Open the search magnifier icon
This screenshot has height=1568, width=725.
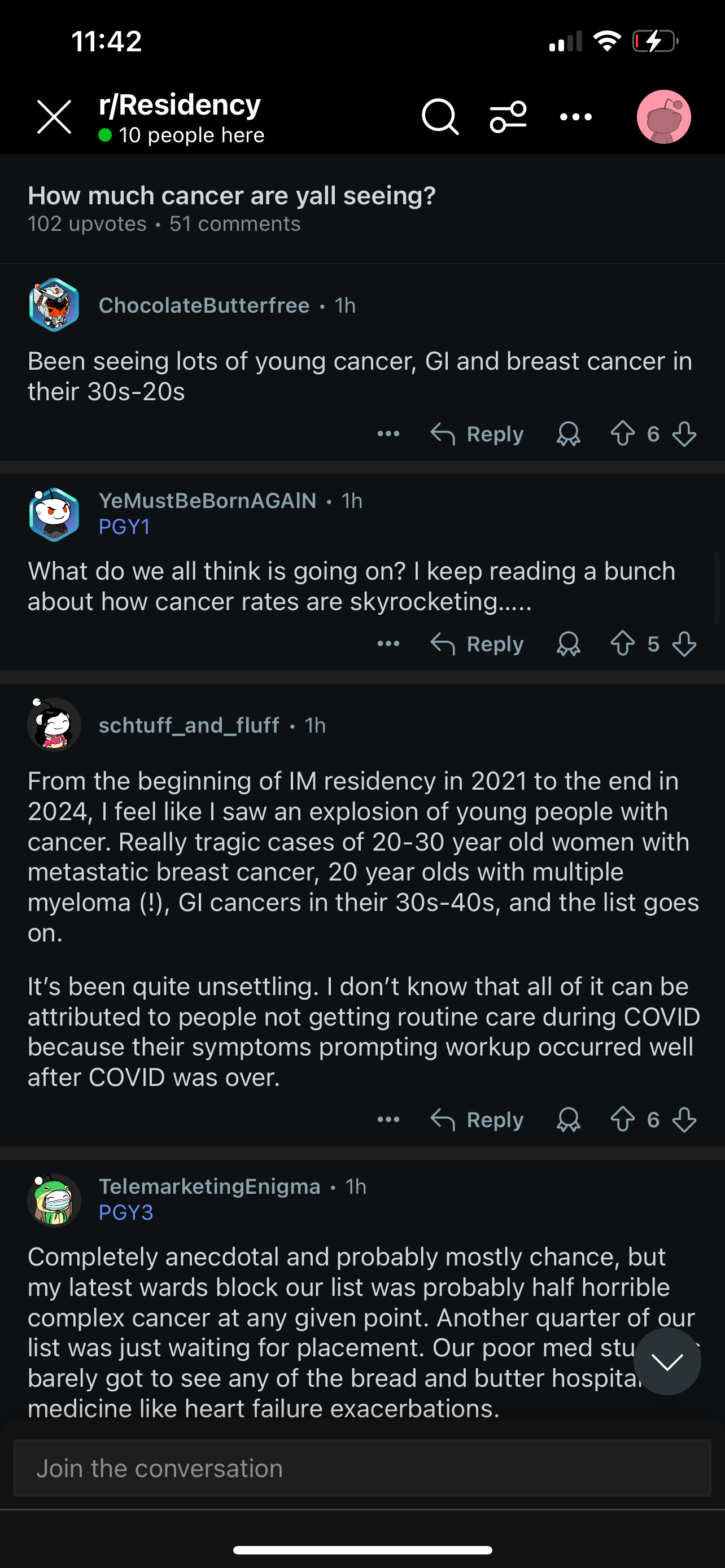pyautogui.click(x=439, y=116)
